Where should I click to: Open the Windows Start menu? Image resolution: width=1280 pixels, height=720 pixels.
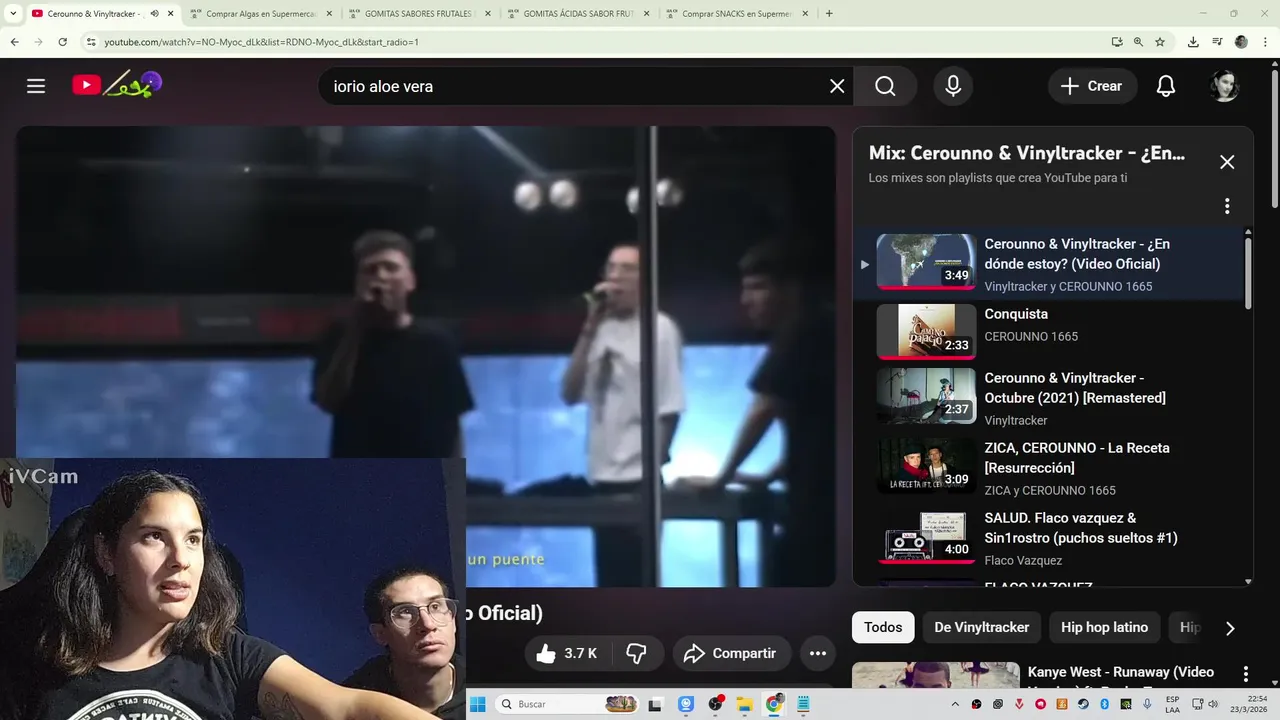[x=477, y=704]
